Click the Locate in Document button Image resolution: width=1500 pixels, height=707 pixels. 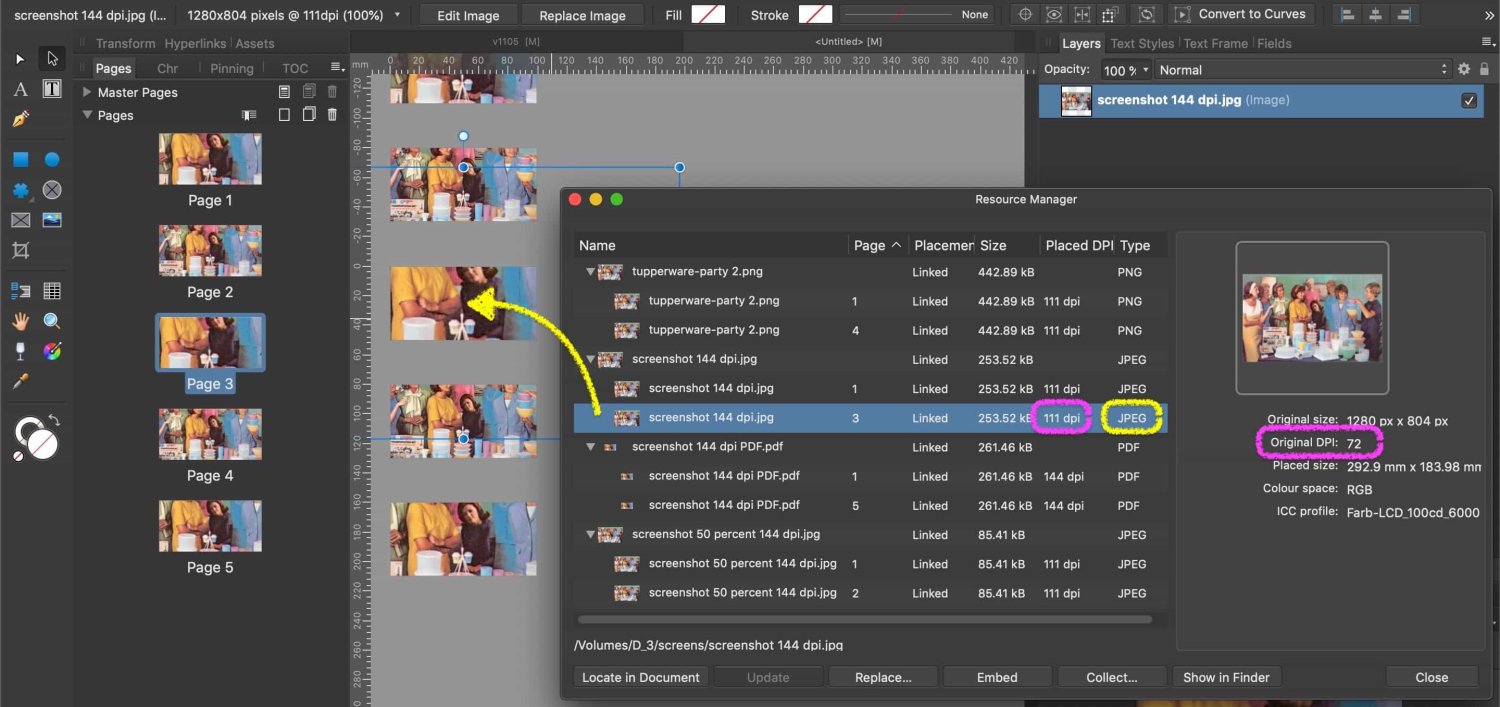click(x=641, y=677)
